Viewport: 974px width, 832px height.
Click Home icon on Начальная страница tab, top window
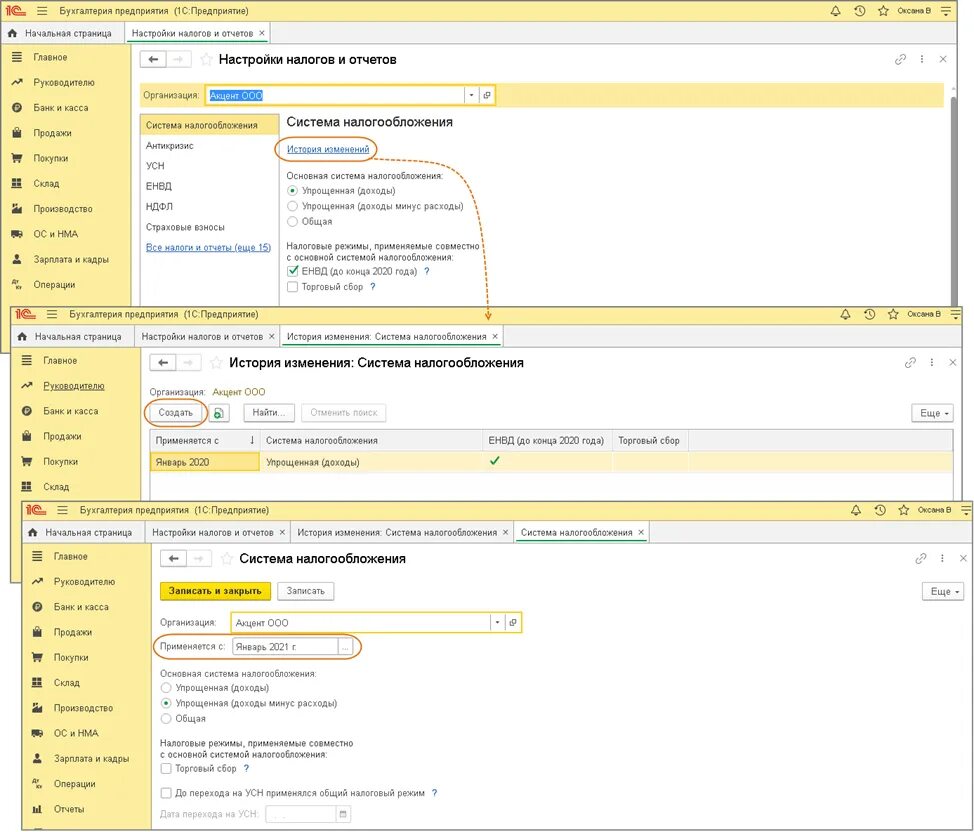point(12,33)
